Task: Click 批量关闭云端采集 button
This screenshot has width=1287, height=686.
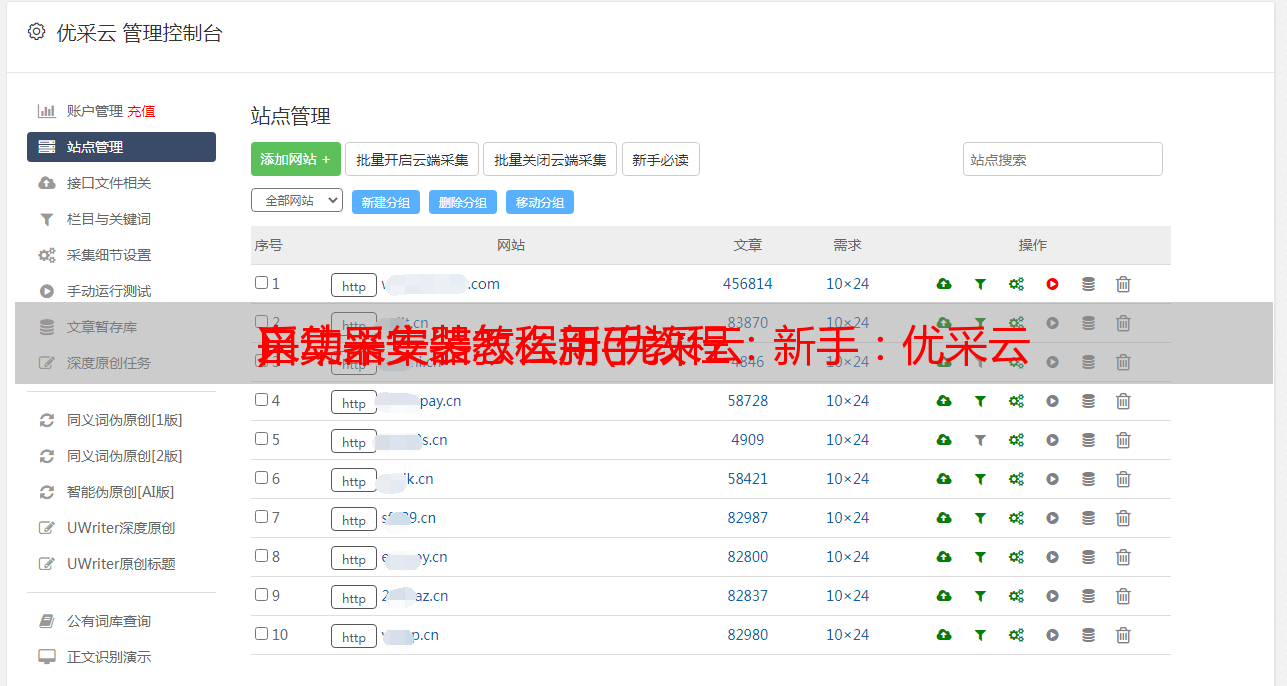Action: coord(550,159)
